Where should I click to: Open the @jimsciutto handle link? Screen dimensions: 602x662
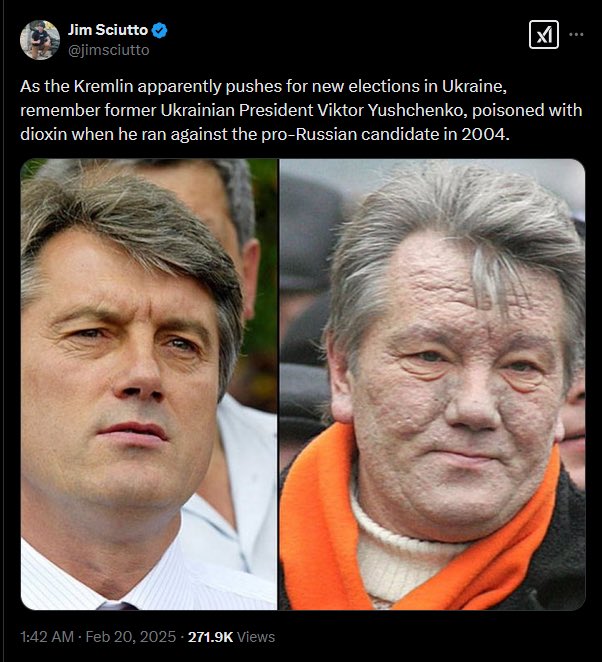tap(108, 50)
